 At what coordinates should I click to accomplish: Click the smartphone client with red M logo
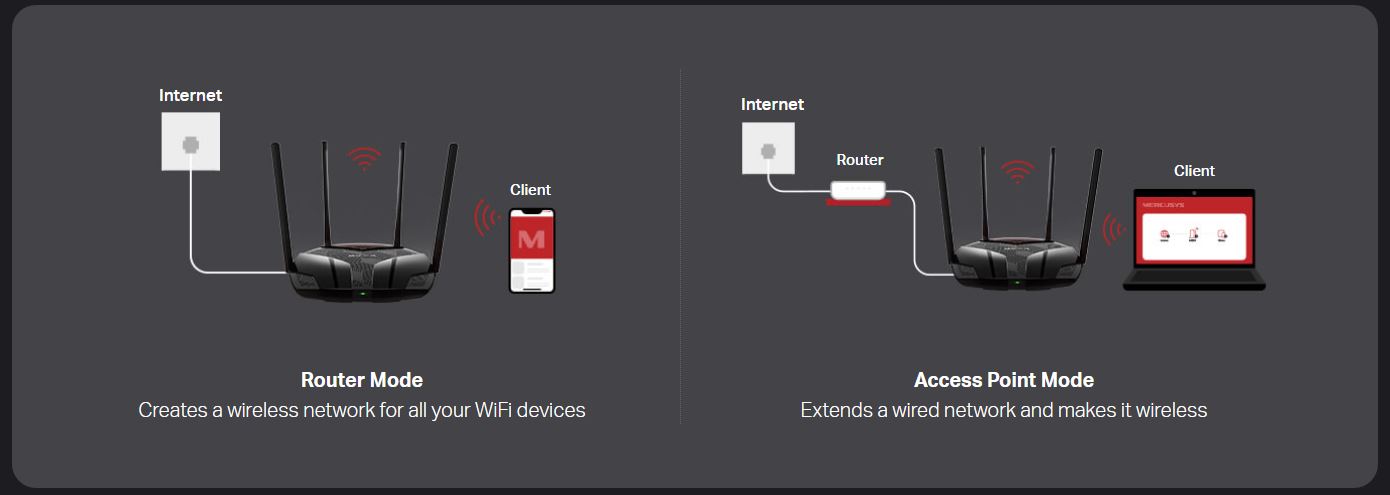(x=532, y=250)
